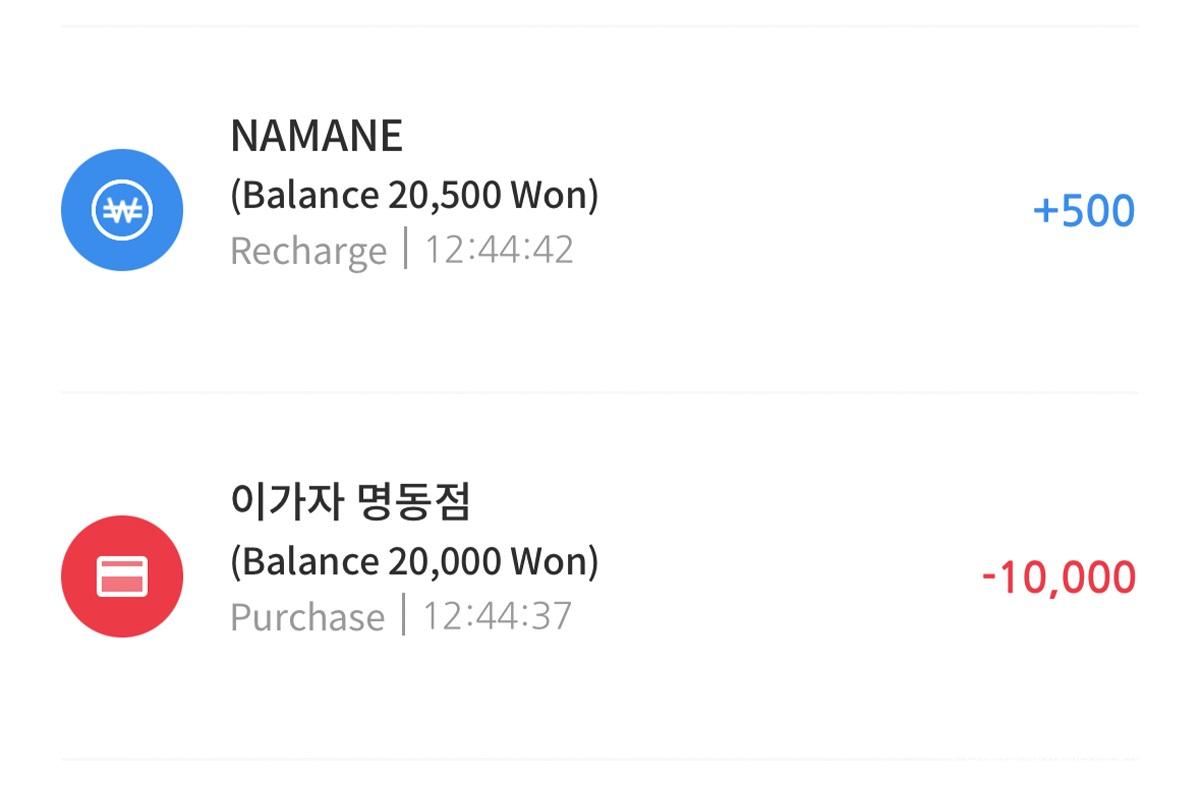
Task: Click the Recharge type label
Action: tap(308, 250)
